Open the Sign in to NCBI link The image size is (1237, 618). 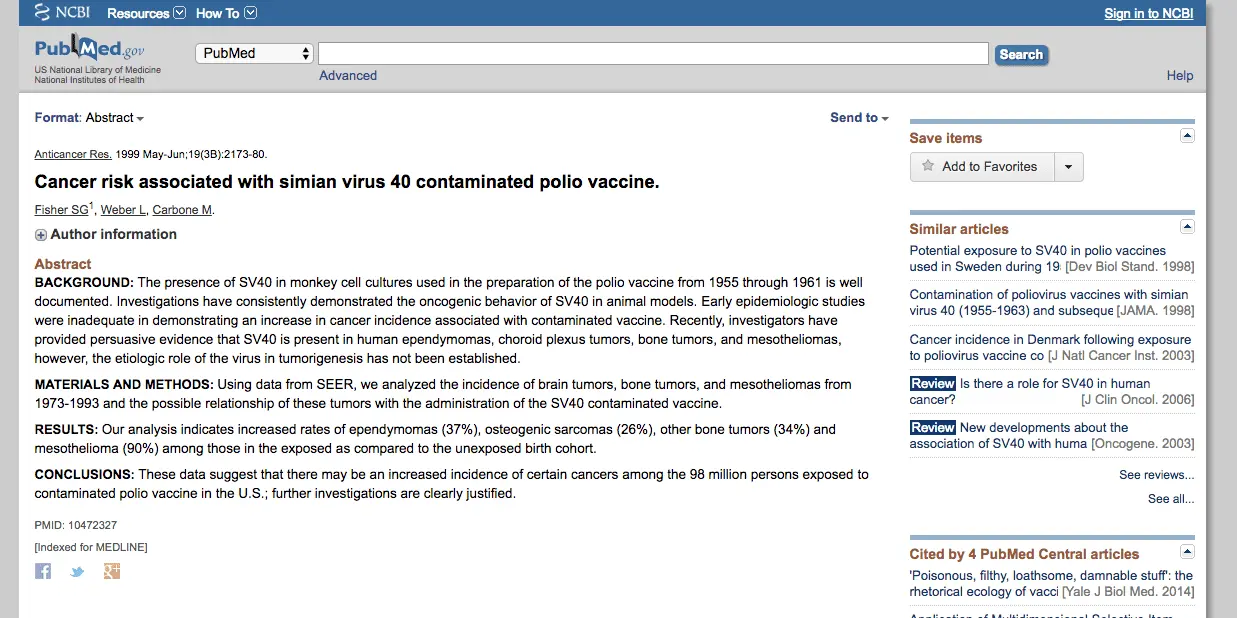tap(1148, 13)
